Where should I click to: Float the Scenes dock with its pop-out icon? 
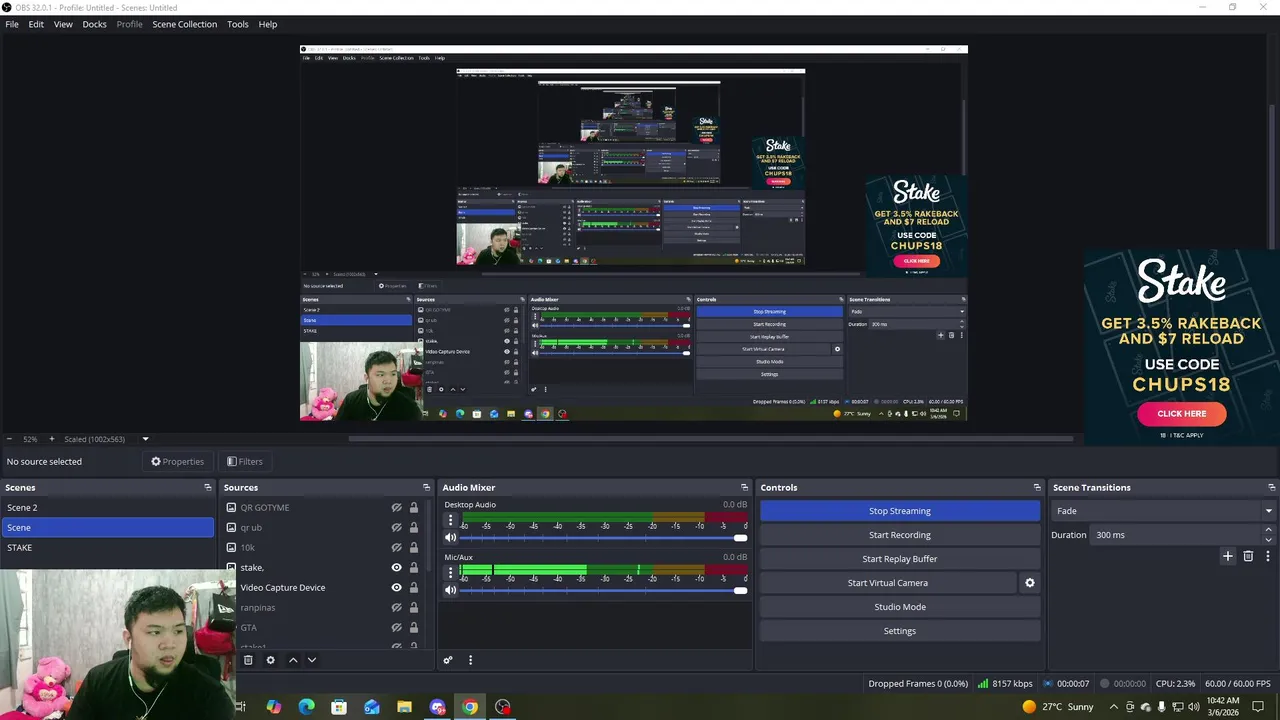click(x=208, y=488)
